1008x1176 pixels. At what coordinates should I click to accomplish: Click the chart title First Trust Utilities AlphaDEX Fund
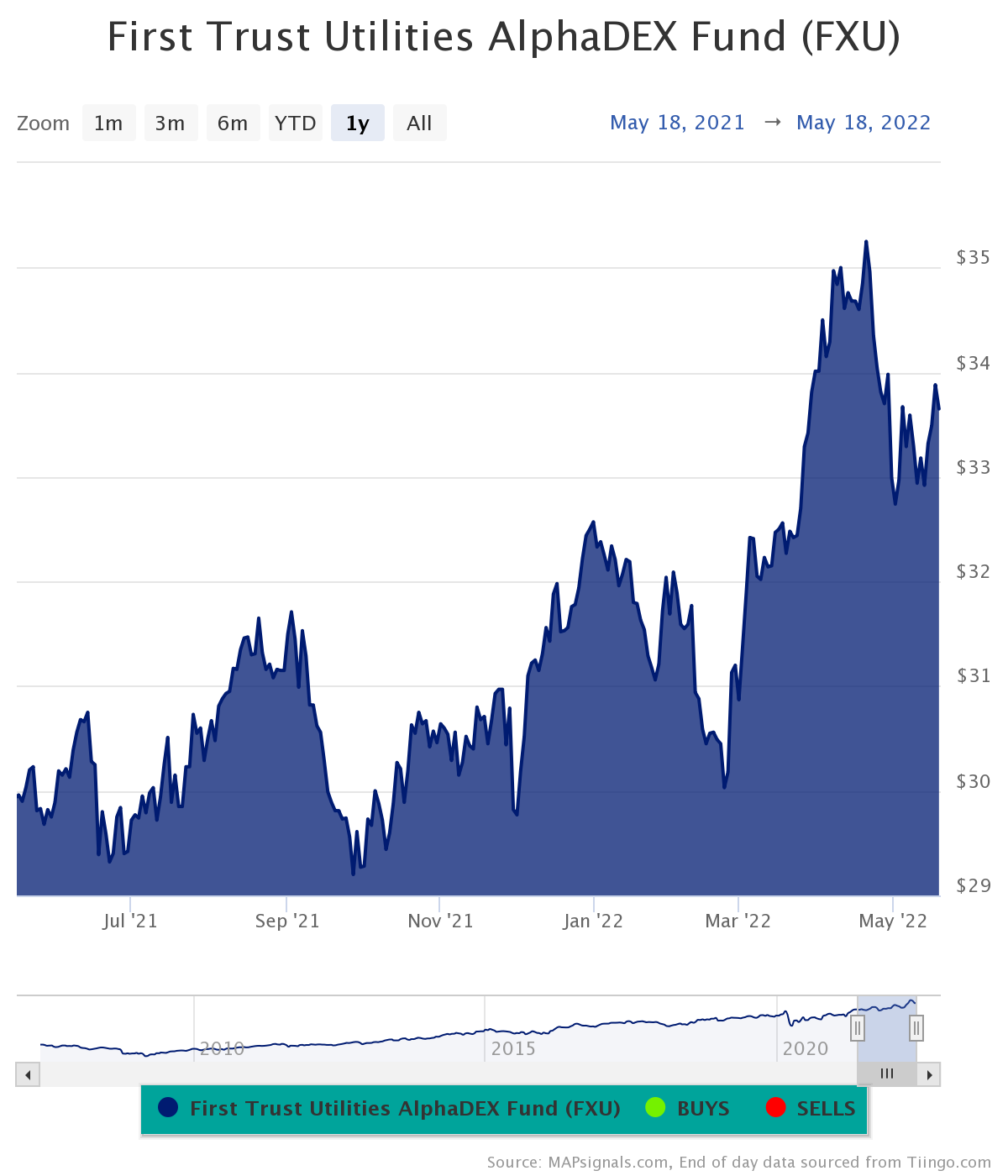coord(504,38)
